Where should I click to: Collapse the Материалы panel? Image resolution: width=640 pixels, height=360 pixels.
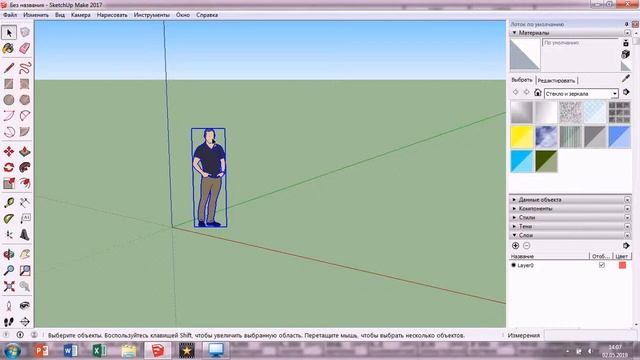[514, 32]
